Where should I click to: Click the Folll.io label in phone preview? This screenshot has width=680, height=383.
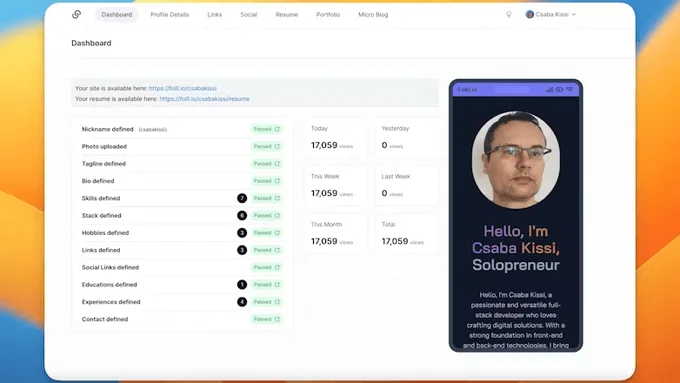pyautogui.click(x=467, y=90)
